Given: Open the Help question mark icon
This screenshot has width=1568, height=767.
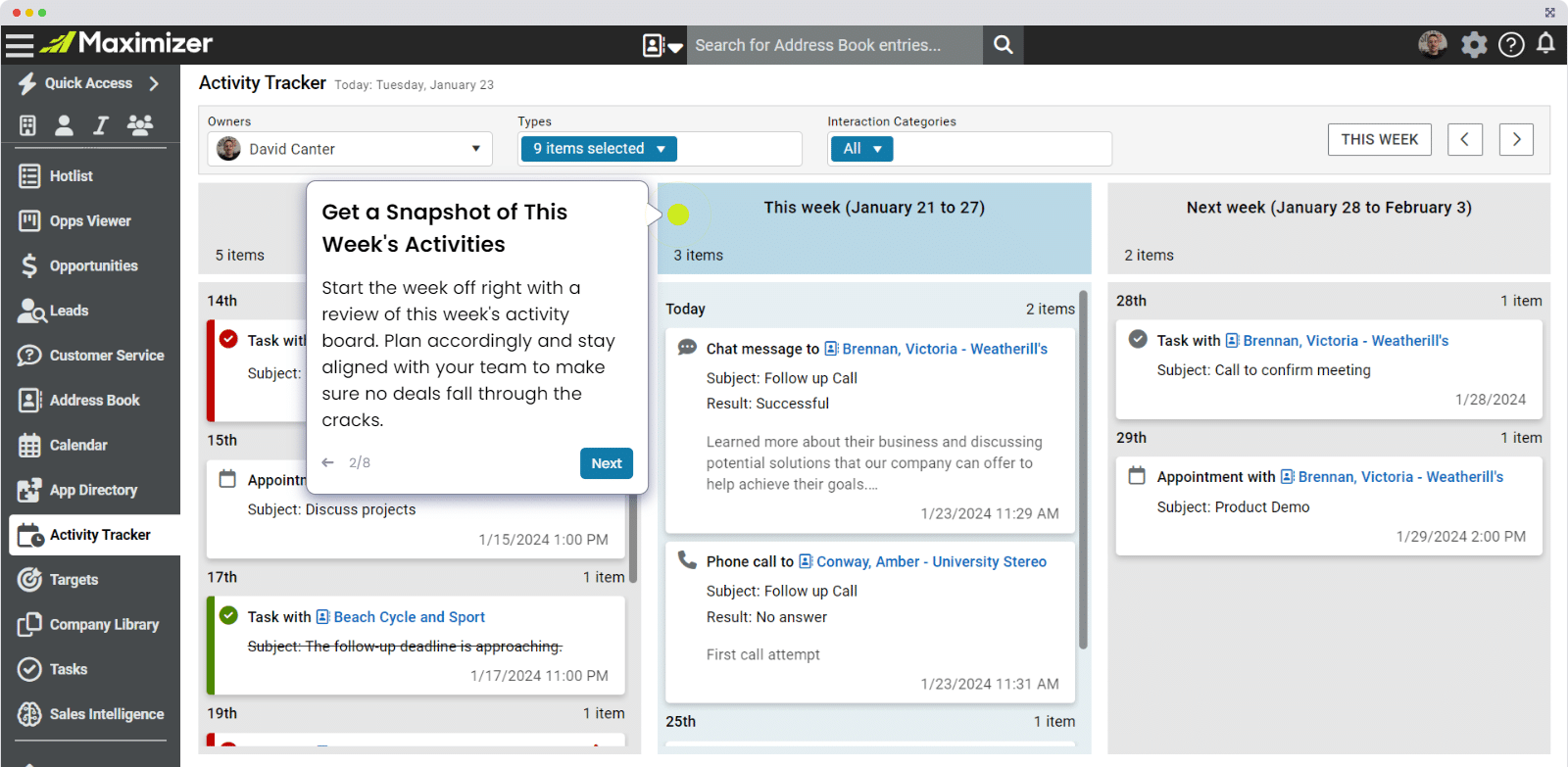Looking at the screenshot, I should 1511,44.
